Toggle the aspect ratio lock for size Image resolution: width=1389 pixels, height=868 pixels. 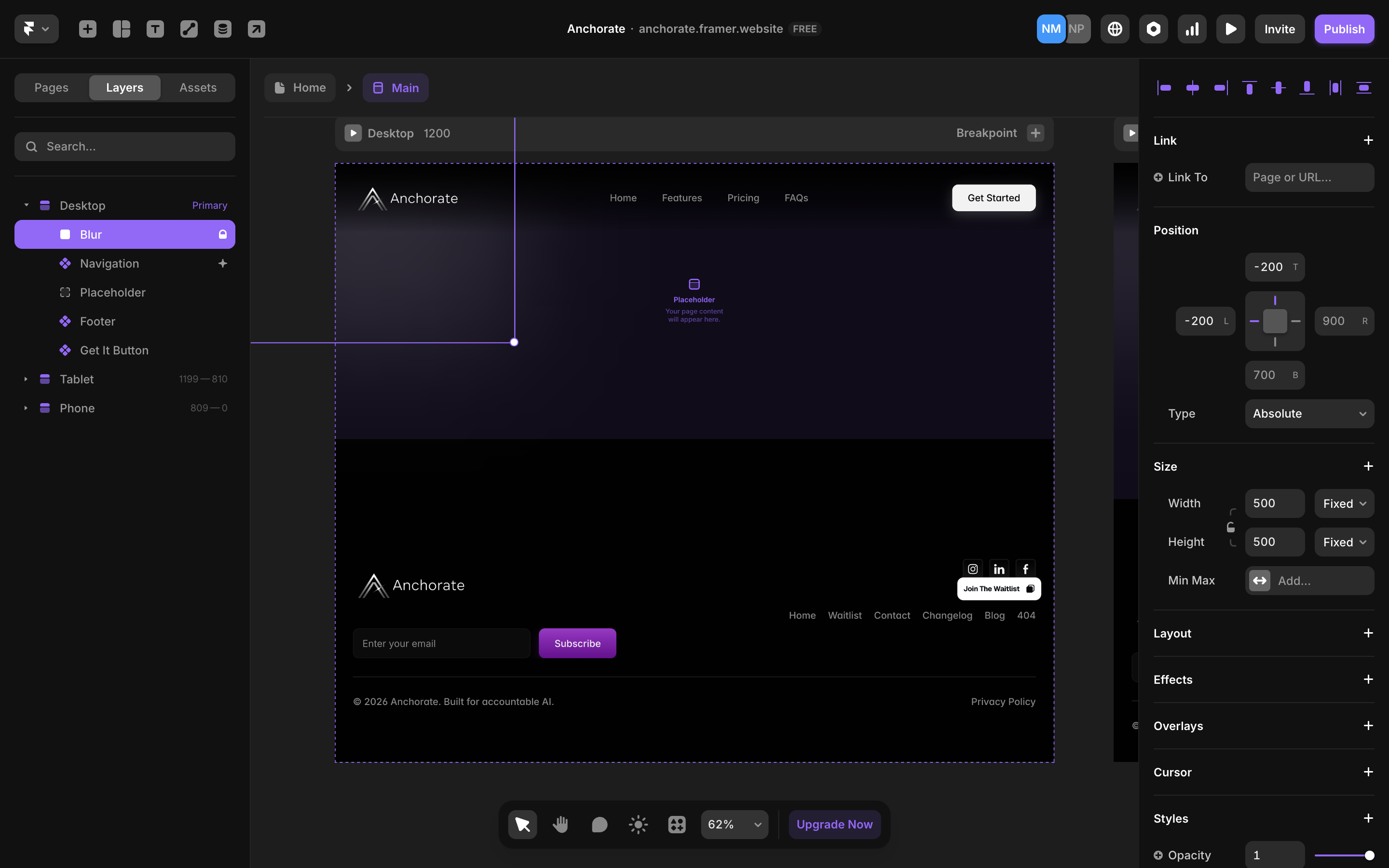pos(1231,527)
